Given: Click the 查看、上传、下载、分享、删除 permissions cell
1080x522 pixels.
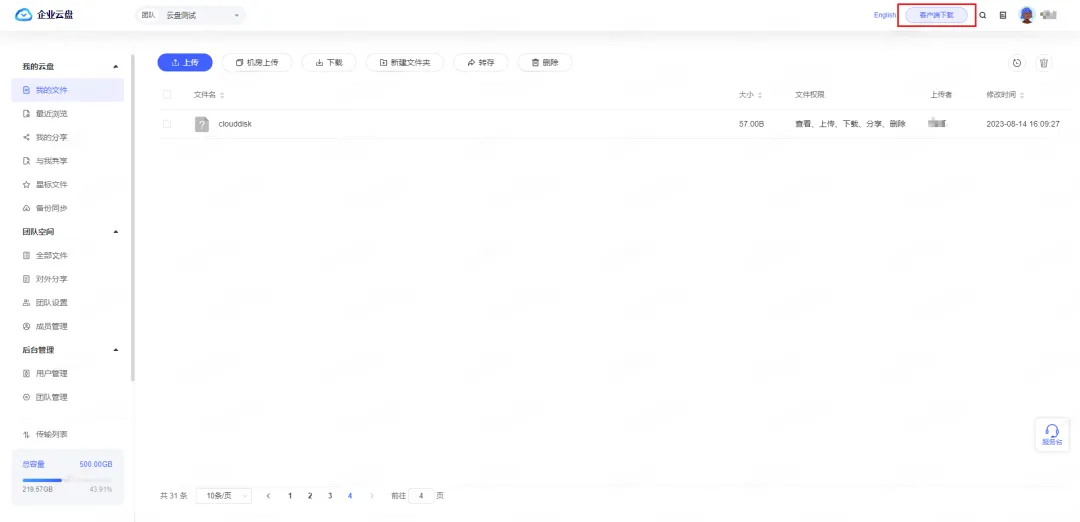Looking at the screenshot, I should pyautogui.click(x=850, y=124).
